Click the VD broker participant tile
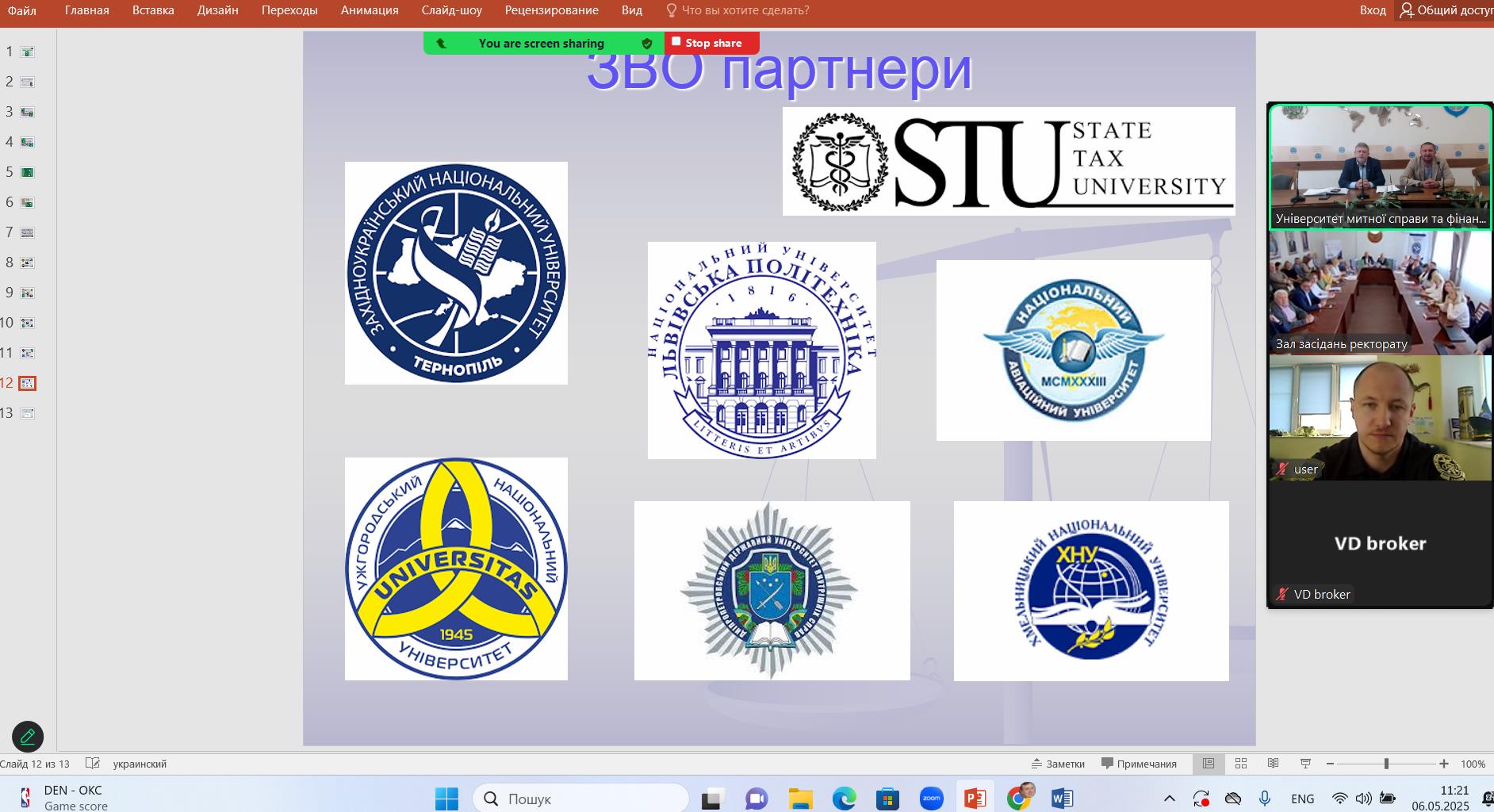1494x812 pixels. [x=1381, y=543]
